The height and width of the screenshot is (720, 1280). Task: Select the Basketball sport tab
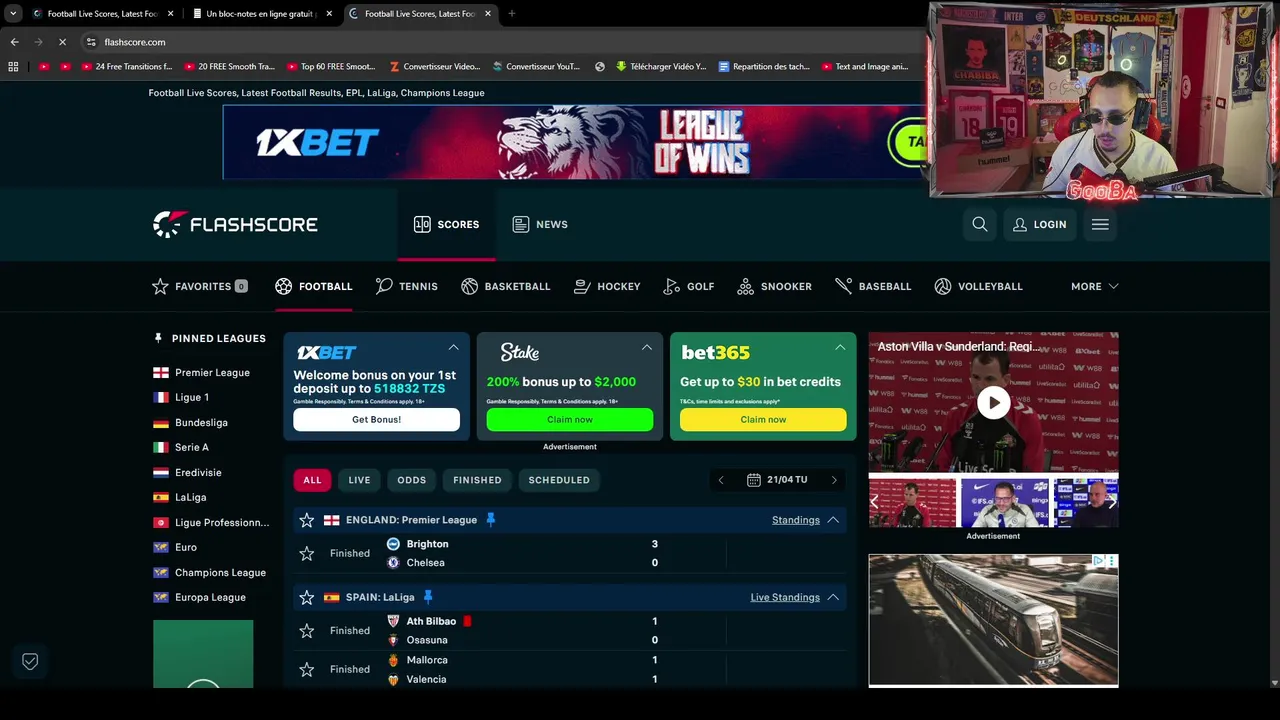(x=506, y=286)
